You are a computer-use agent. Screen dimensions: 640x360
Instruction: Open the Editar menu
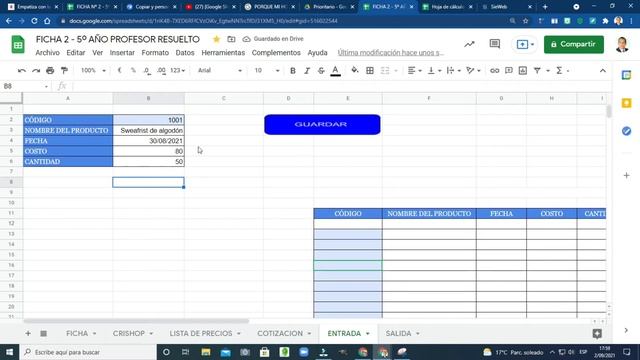[x=76, y=53]
